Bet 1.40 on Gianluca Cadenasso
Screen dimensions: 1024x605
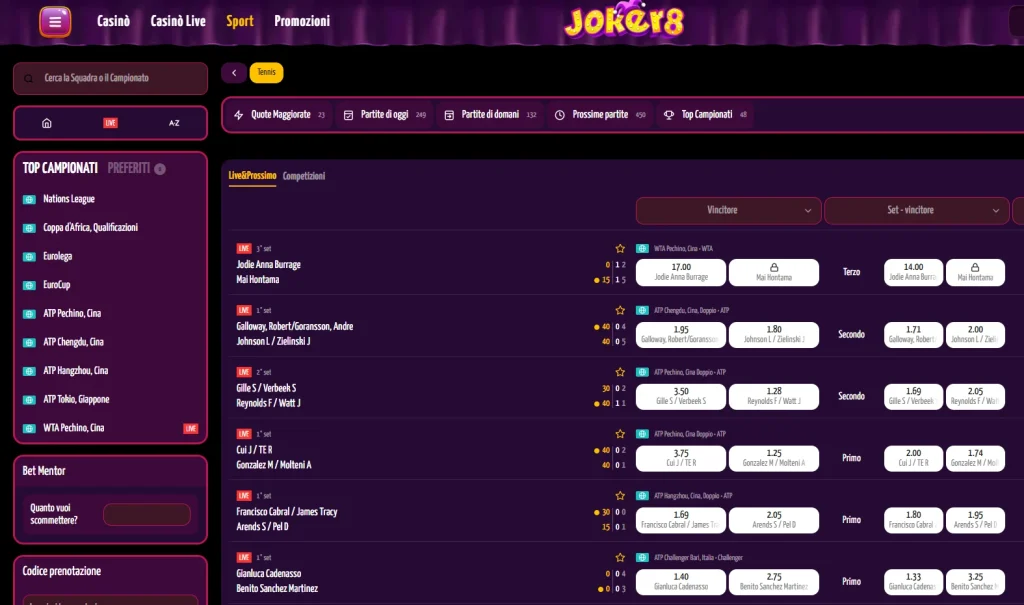(680, 581)
